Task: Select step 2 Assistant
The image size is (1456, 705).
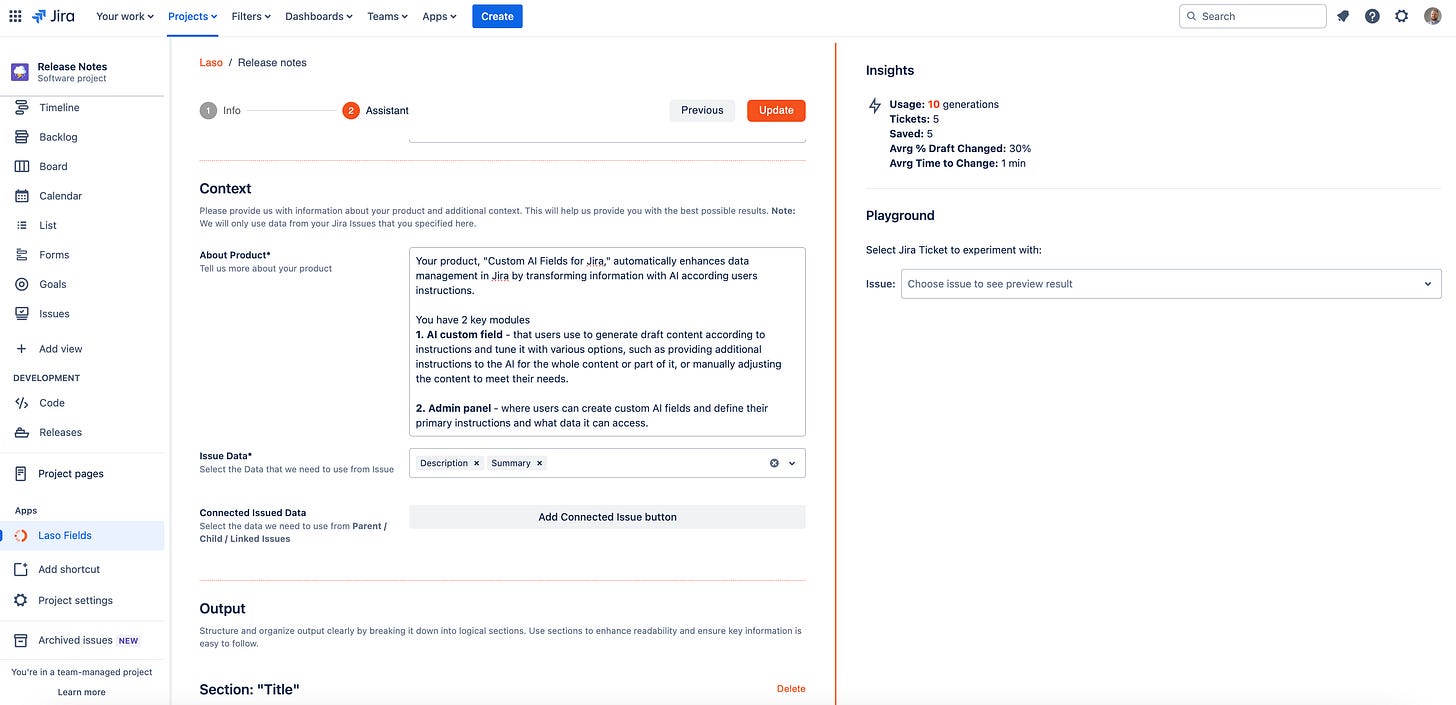Action: pos(376,111)
